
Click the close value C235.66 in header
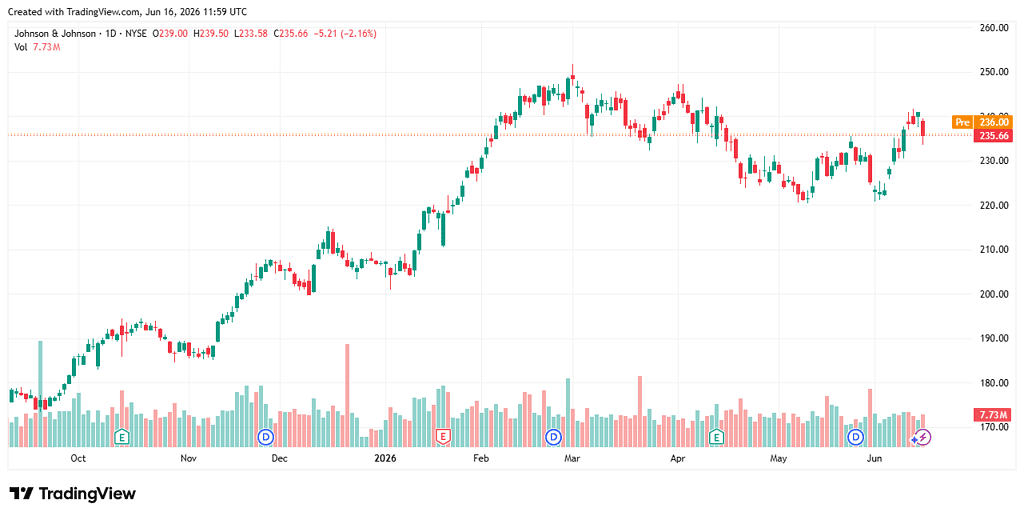pos(291,34)
